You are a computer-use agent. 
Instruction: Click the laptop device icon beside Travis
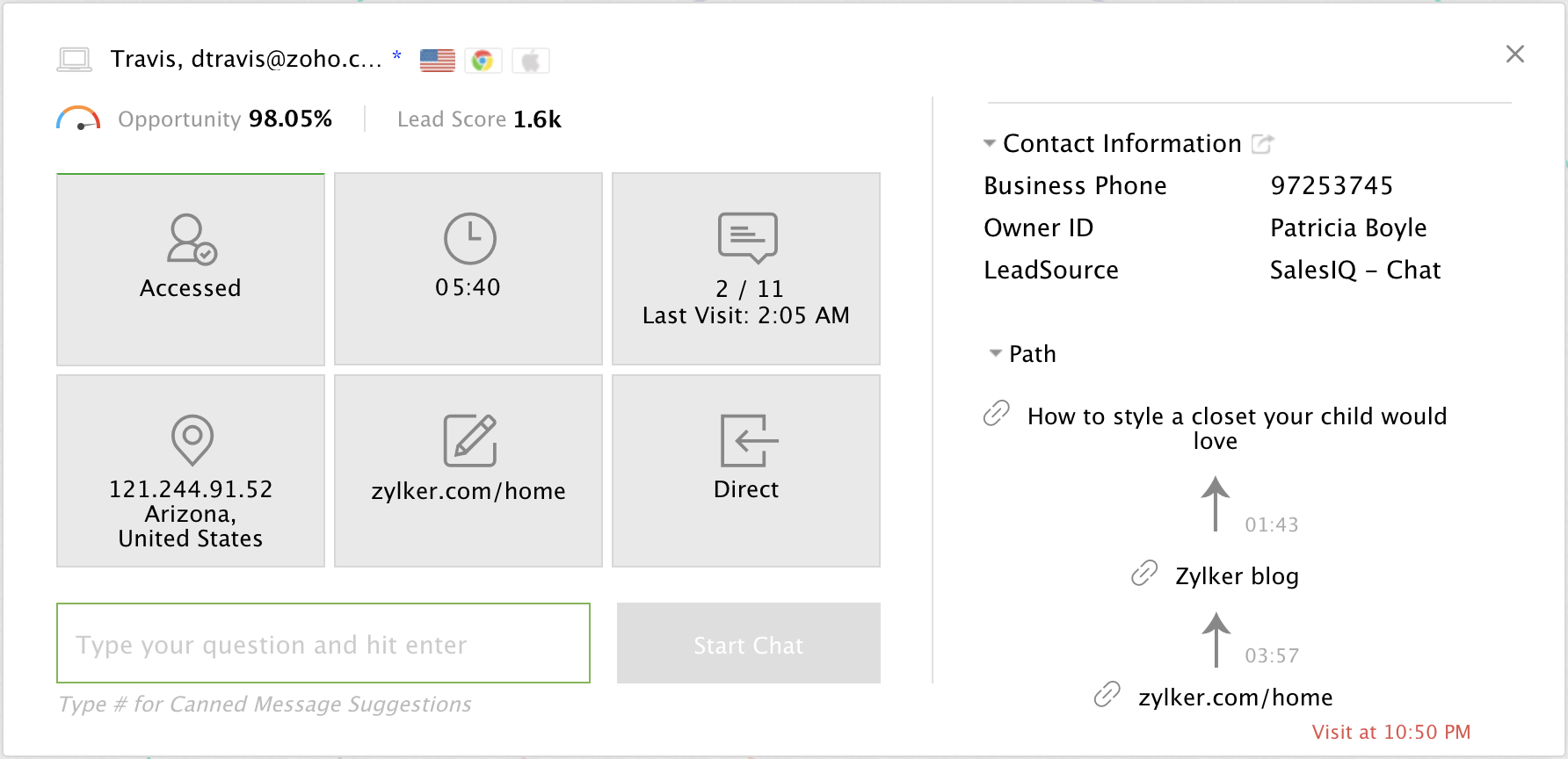[75, 60]
